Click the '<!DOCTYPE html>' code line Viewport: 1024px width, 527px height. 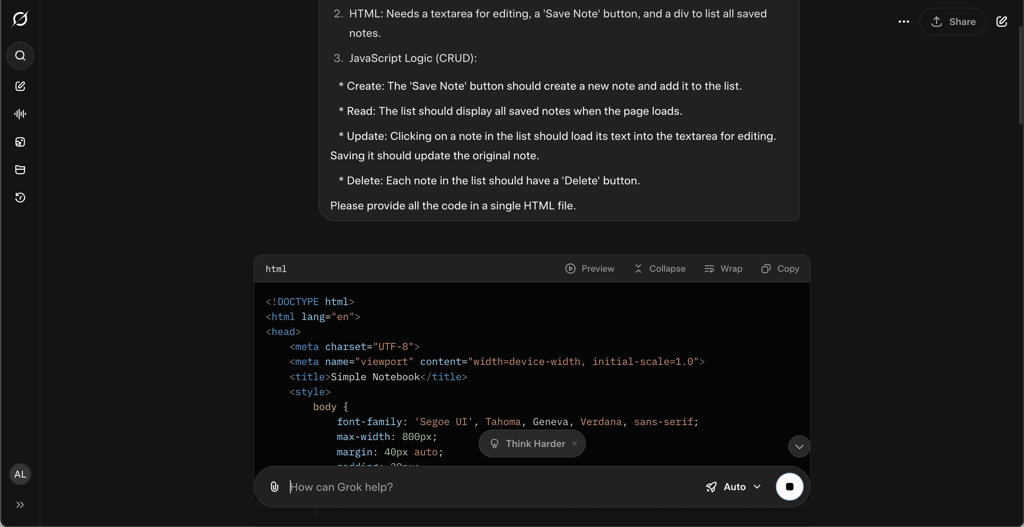coord(310,302)
